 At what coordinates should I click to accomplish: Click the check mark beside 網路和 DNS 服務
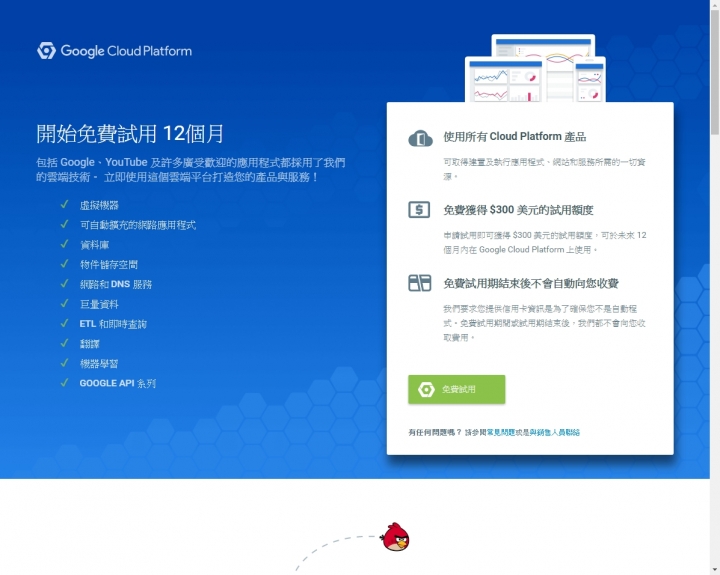coord(64,283)
